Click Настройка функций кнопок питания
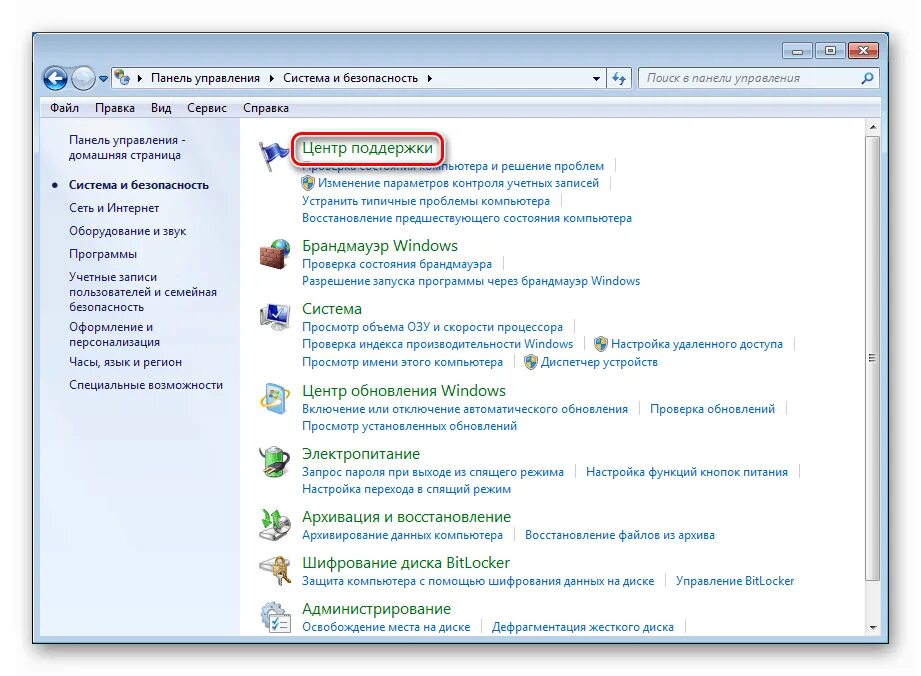 [687, 472]
